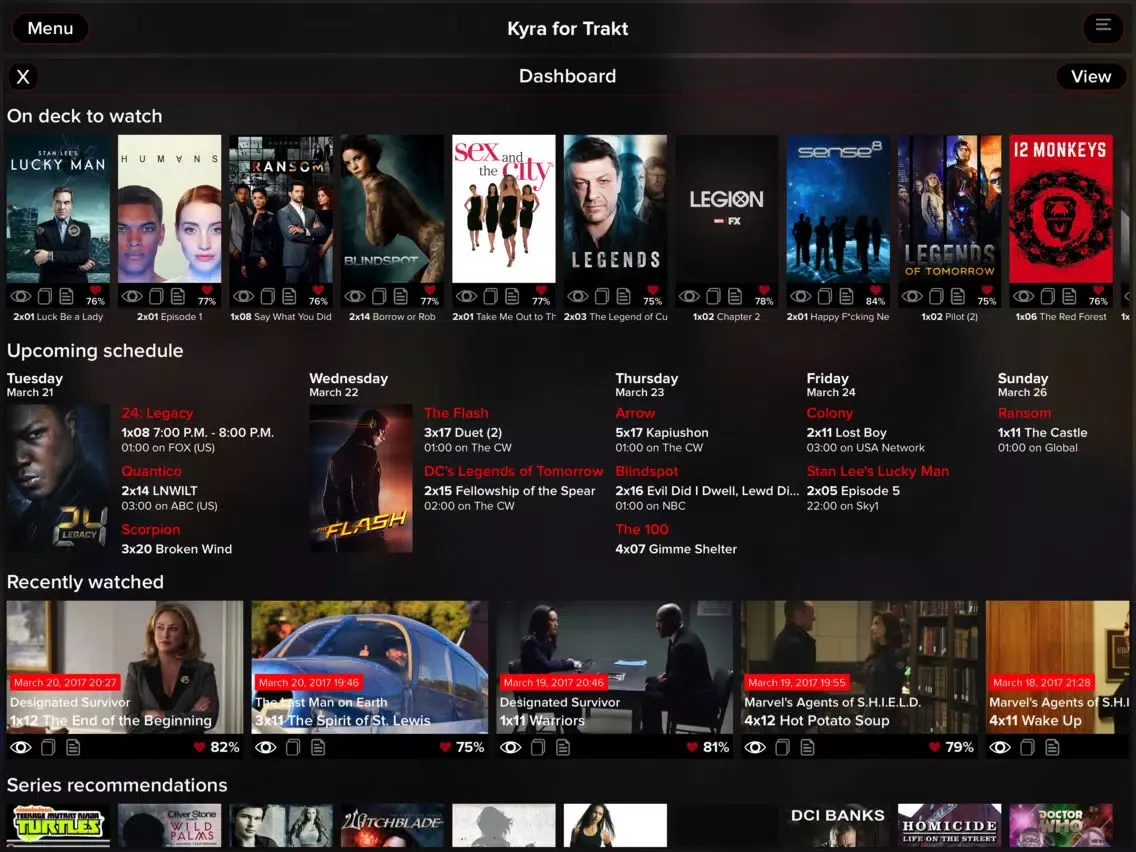
Task: Open the Menu button
Action: tap(50, 28)
